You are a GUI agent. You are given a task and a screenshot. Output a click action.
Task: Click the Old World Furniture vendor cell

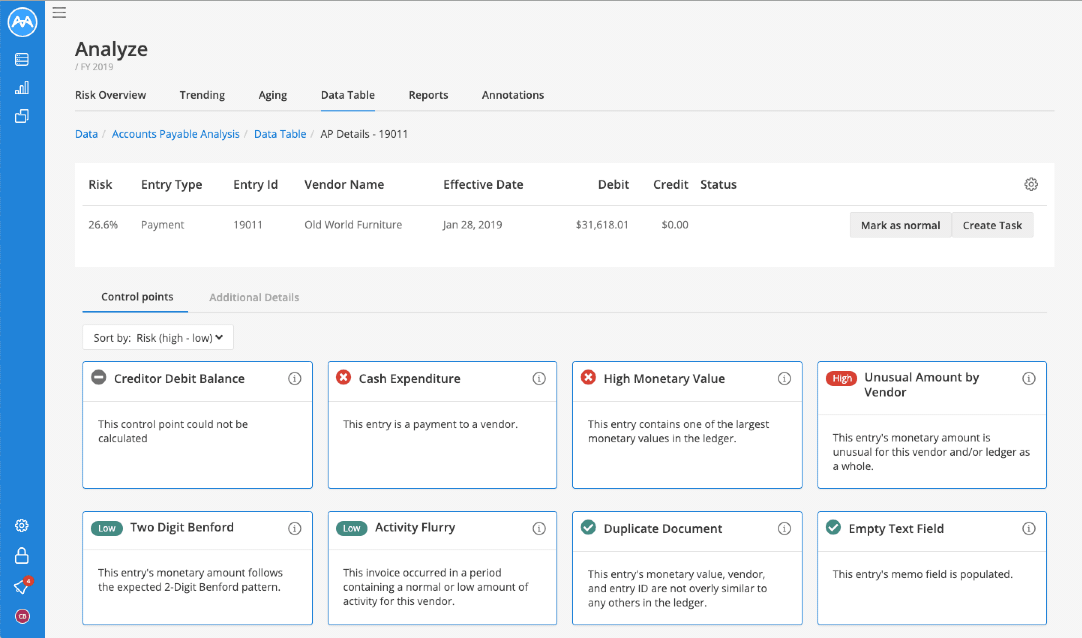[353, 225]
